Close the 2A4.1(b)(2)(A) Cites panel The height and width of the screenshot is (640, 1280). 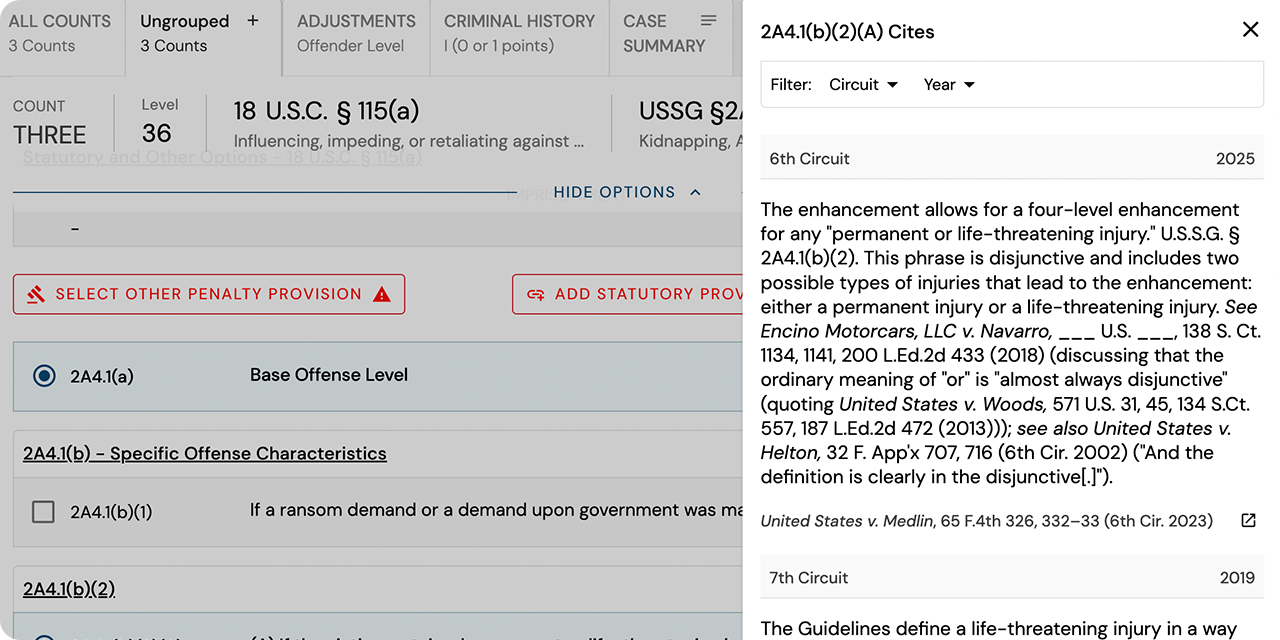[x=1250, y=29]
